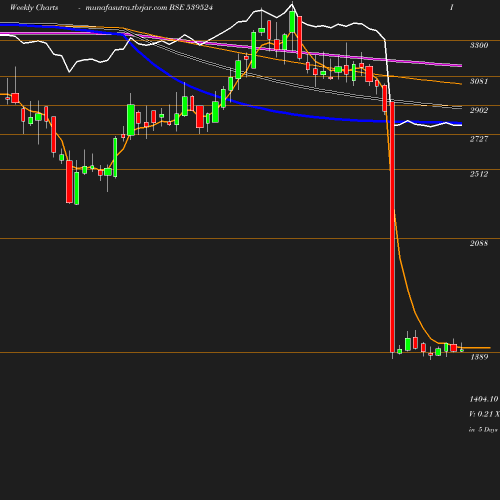Click the 2727 price level label
The width and height of the screenshot is (500, 500).
479,139
